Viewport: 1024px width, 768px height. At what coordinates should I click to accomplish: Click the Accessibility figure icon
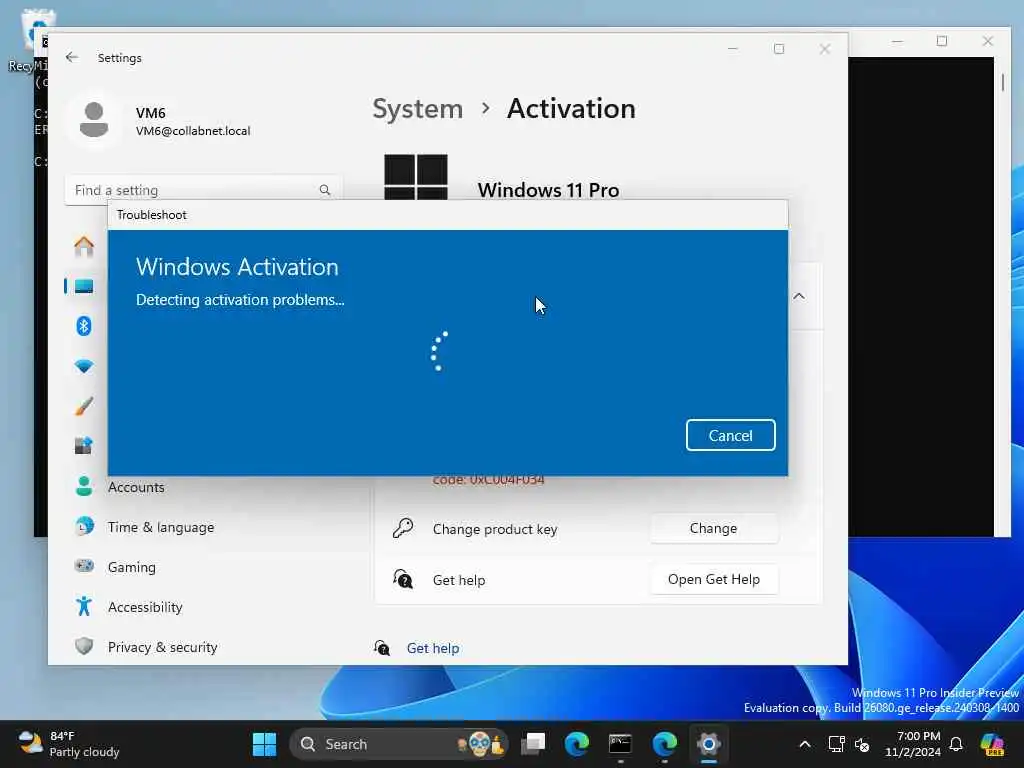tap(84, 606)
